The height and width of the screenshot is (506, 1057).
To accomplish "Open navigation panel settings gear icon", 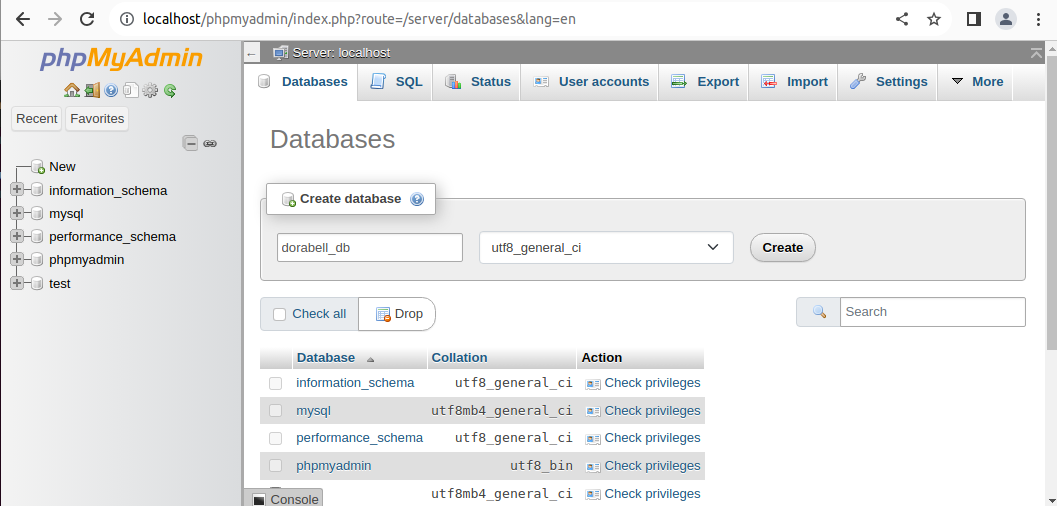I will 150,91.
